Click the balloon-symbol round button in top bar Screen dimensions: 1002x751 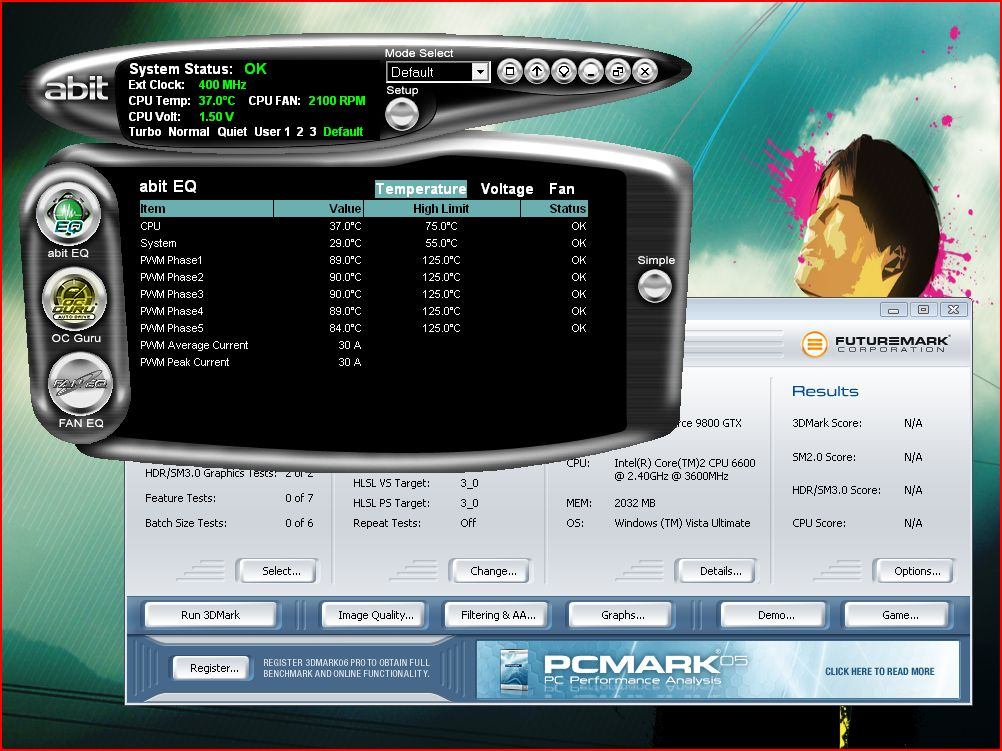point(564,72)
